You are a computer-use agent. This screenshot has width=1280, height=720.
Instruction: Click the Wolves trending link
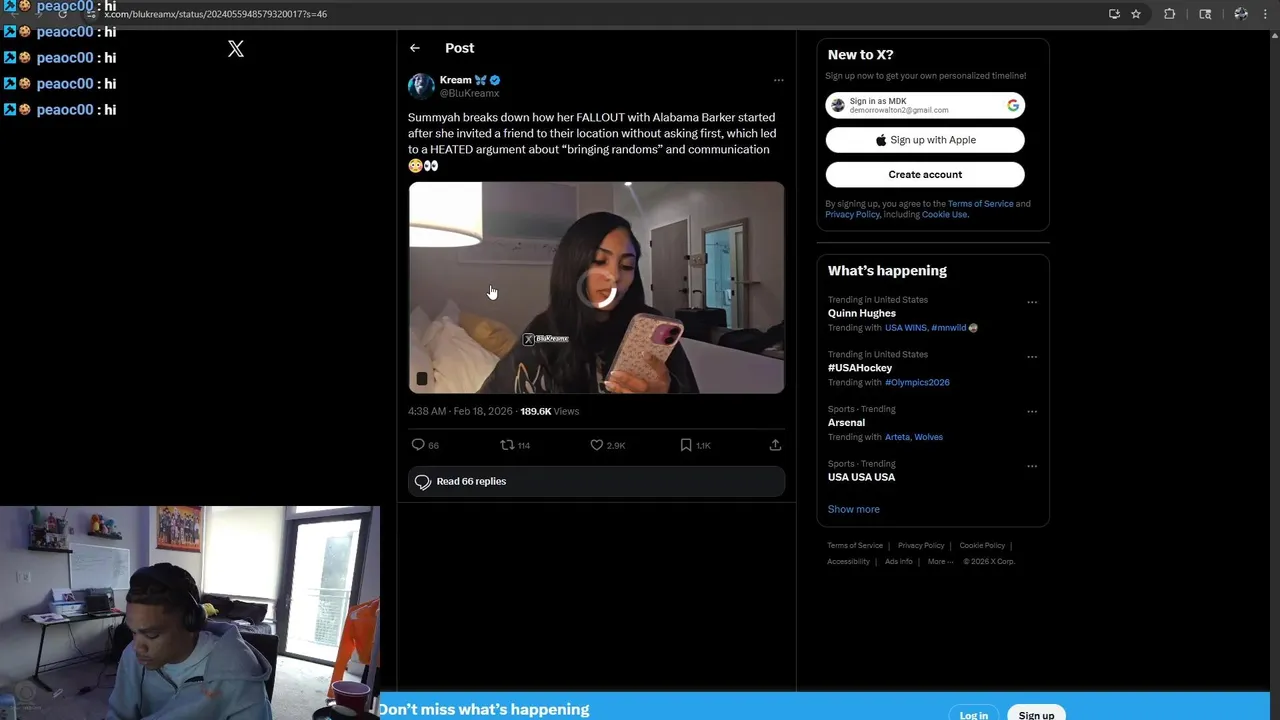tap(928, 437)
